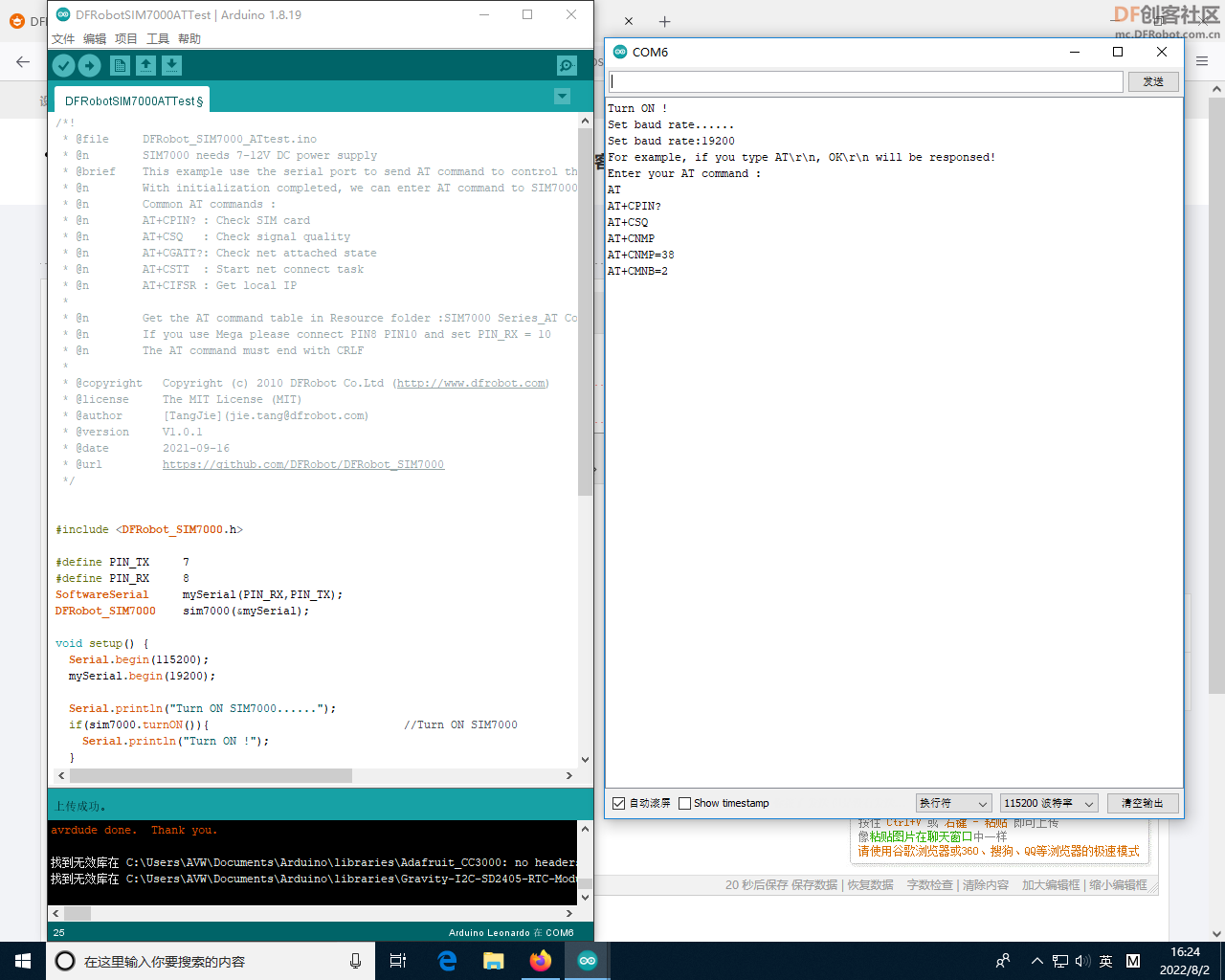Click the '#include <DFRobot_SIM7000.h>' code line
Screen dimensions: 1225x980
[x=149, y=529]
